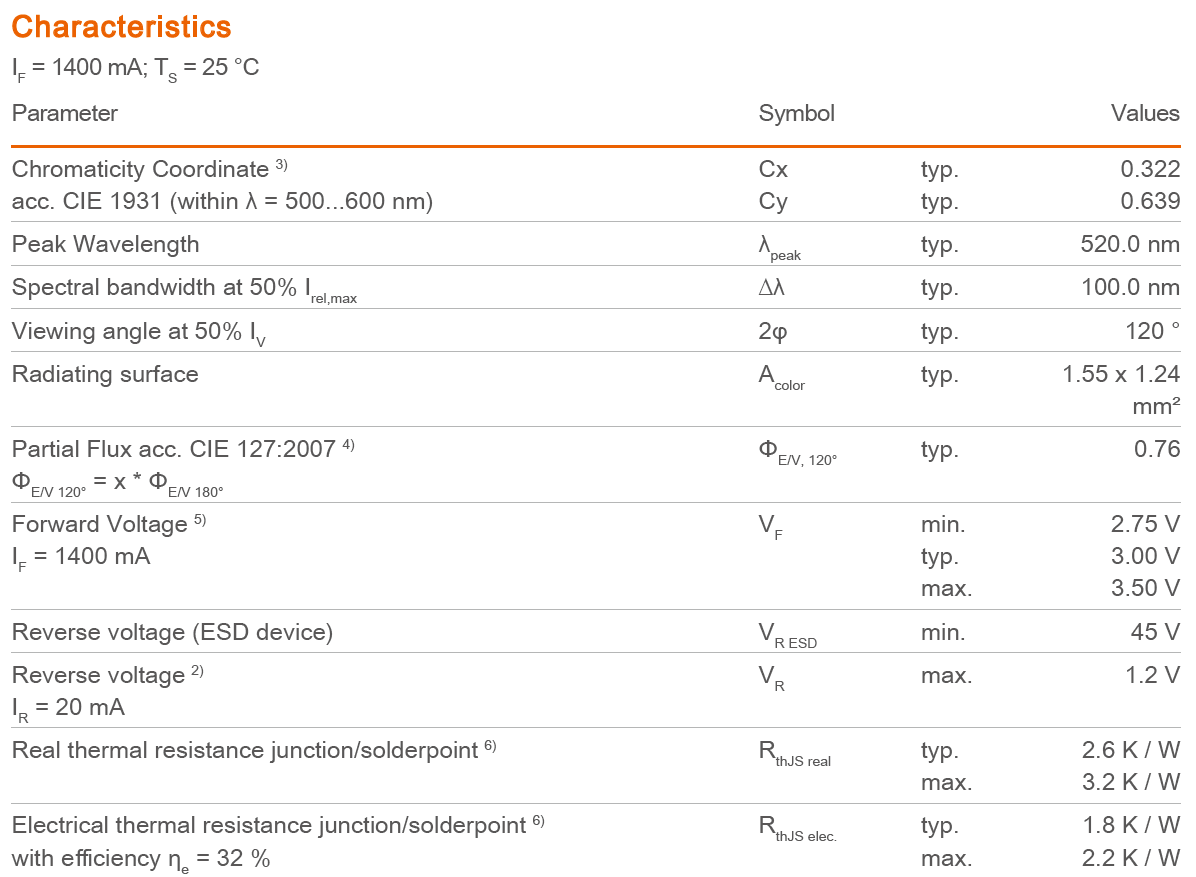This screenshot has height=877, width=1196.
Task: Click the Characteristics heading
Action: click(121, 27)
